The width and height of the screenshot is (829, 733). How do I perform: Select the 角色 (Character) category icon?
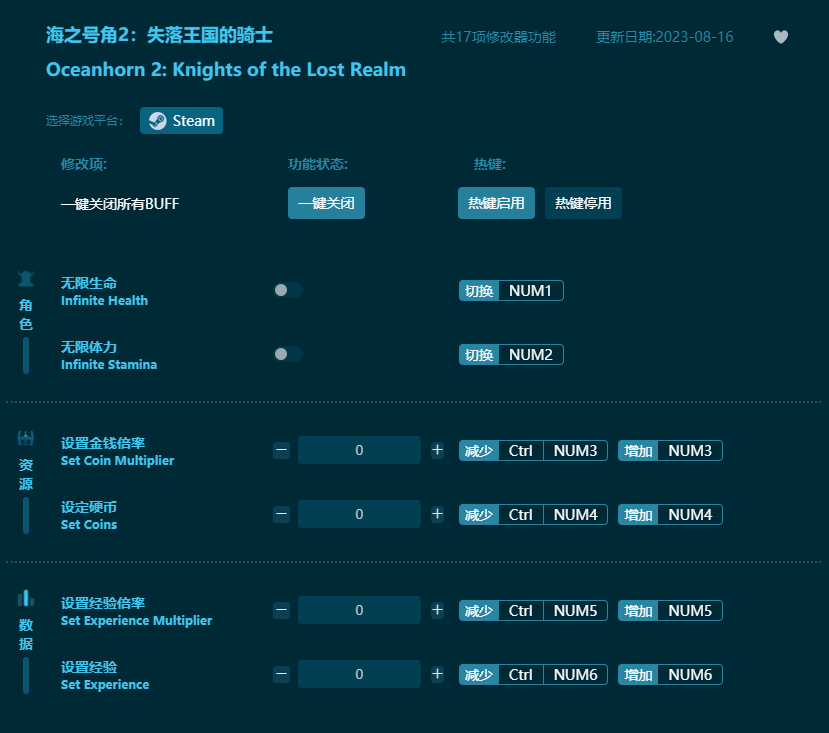coord(25,280)
